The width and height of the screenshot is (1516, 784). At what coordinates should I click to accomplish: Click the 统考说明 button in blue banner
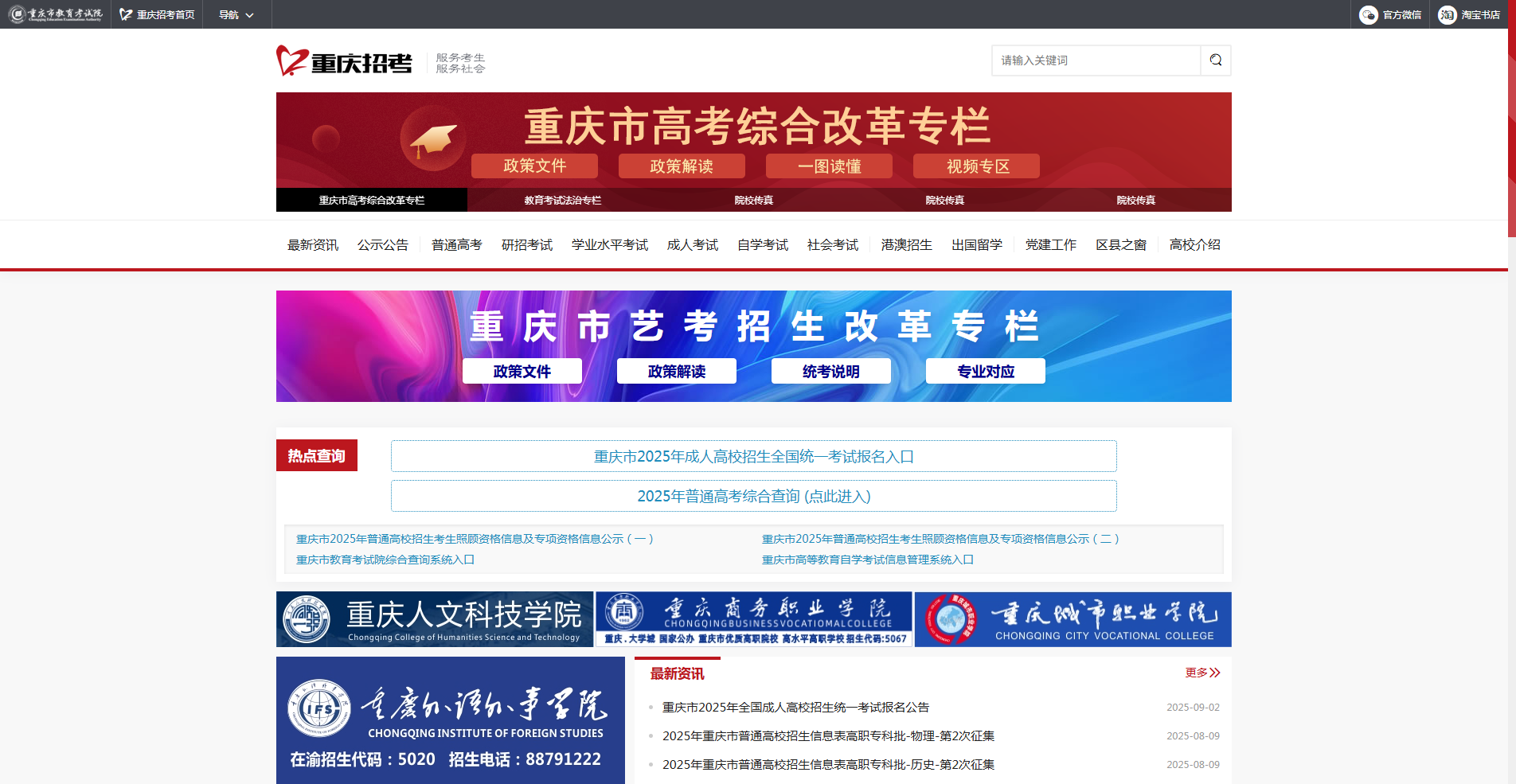[x=830, y=371]
